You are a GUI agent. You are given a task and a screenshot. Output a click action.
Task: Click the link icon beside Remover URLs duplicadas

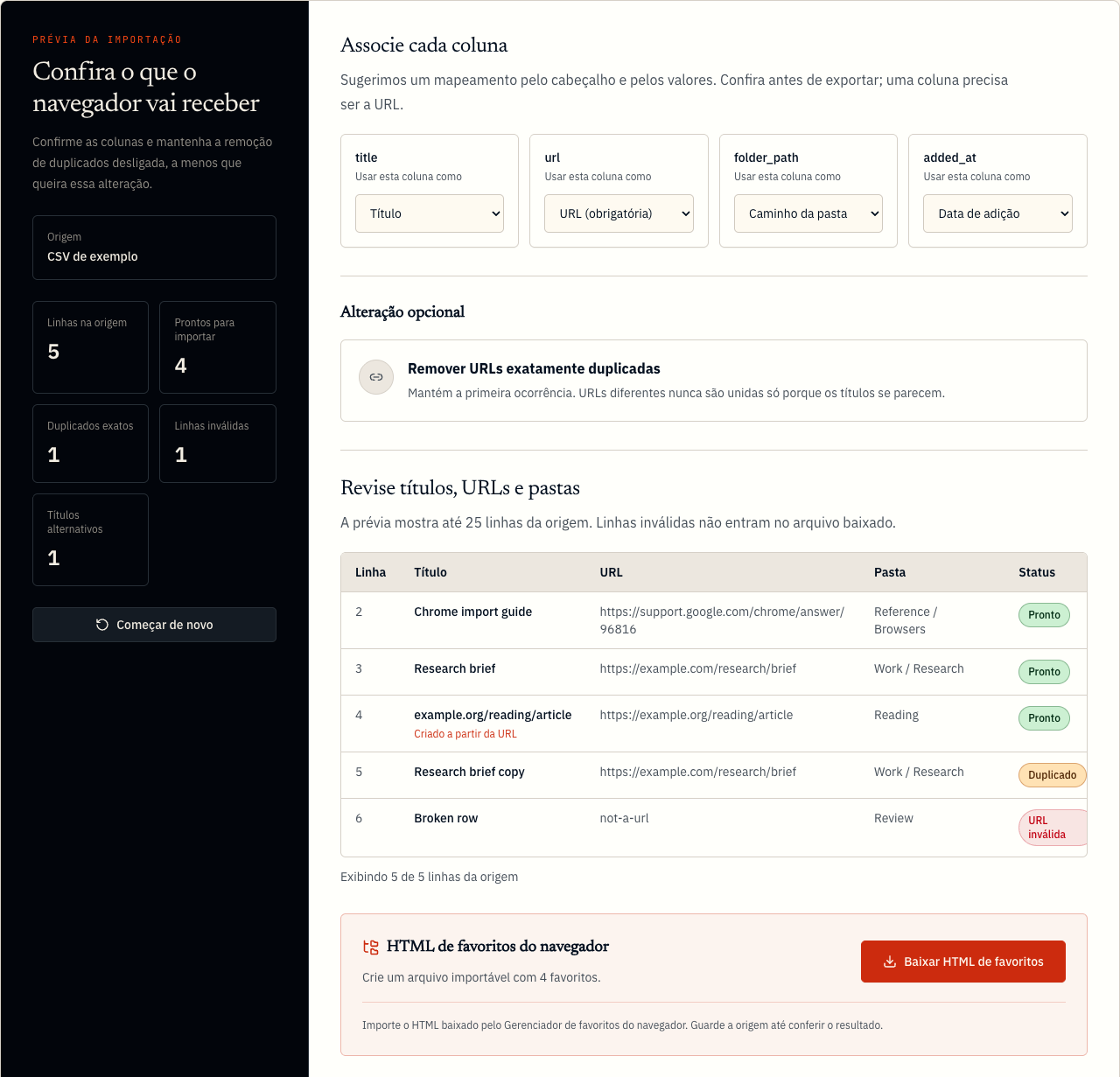(376, 377)
